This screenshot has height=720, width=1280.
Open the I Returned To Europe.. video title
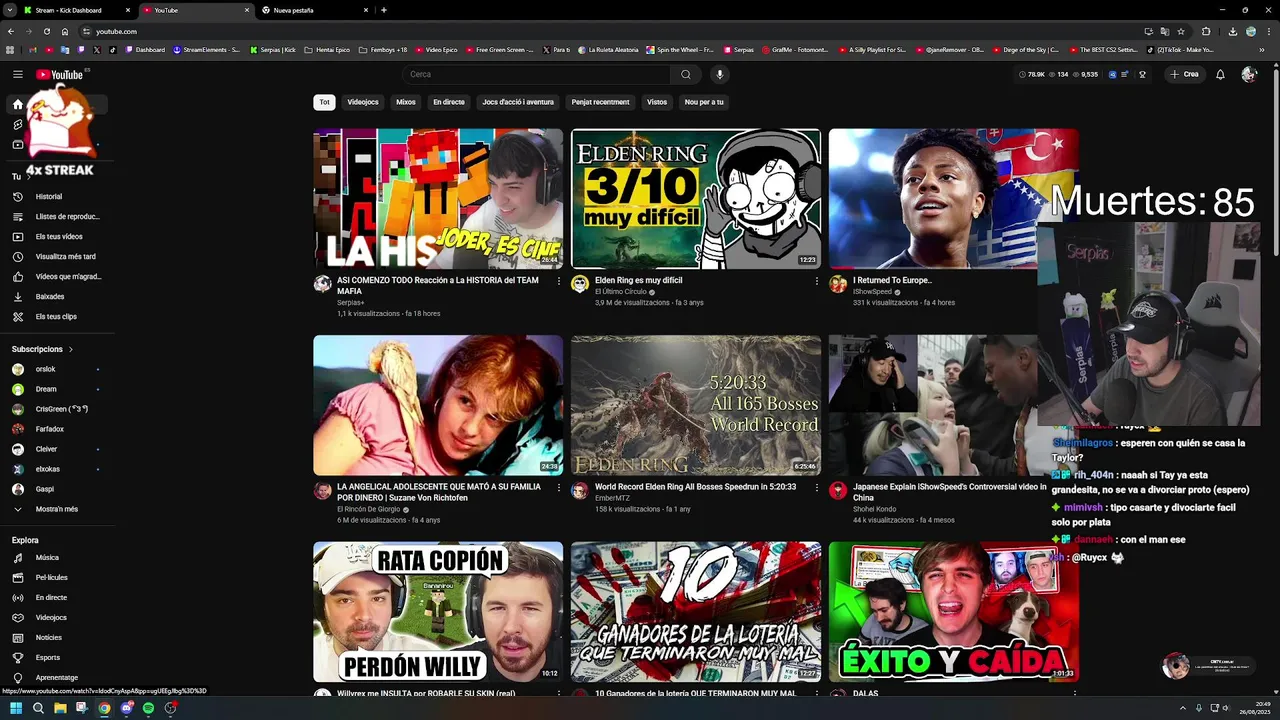[x=892, y=281]
